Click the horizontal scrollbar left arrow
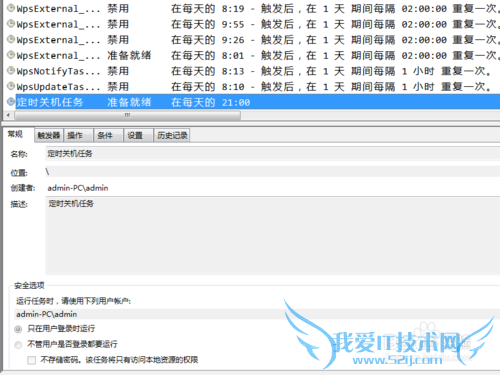 coord(8,115)
